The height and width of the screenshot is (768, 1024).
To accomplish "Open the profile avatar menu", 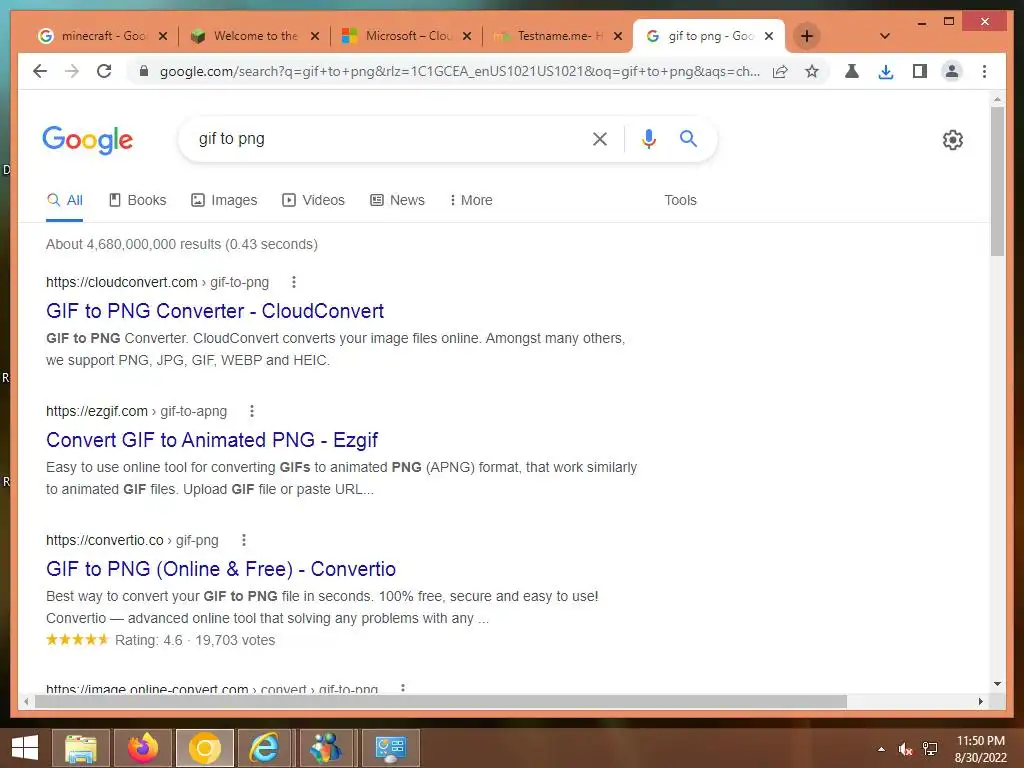I will click(x=952, y=71).
